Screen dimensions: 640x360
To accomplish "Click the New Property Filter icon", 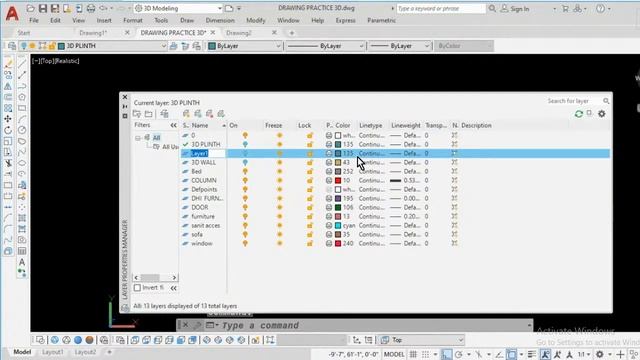I will 137,114.
